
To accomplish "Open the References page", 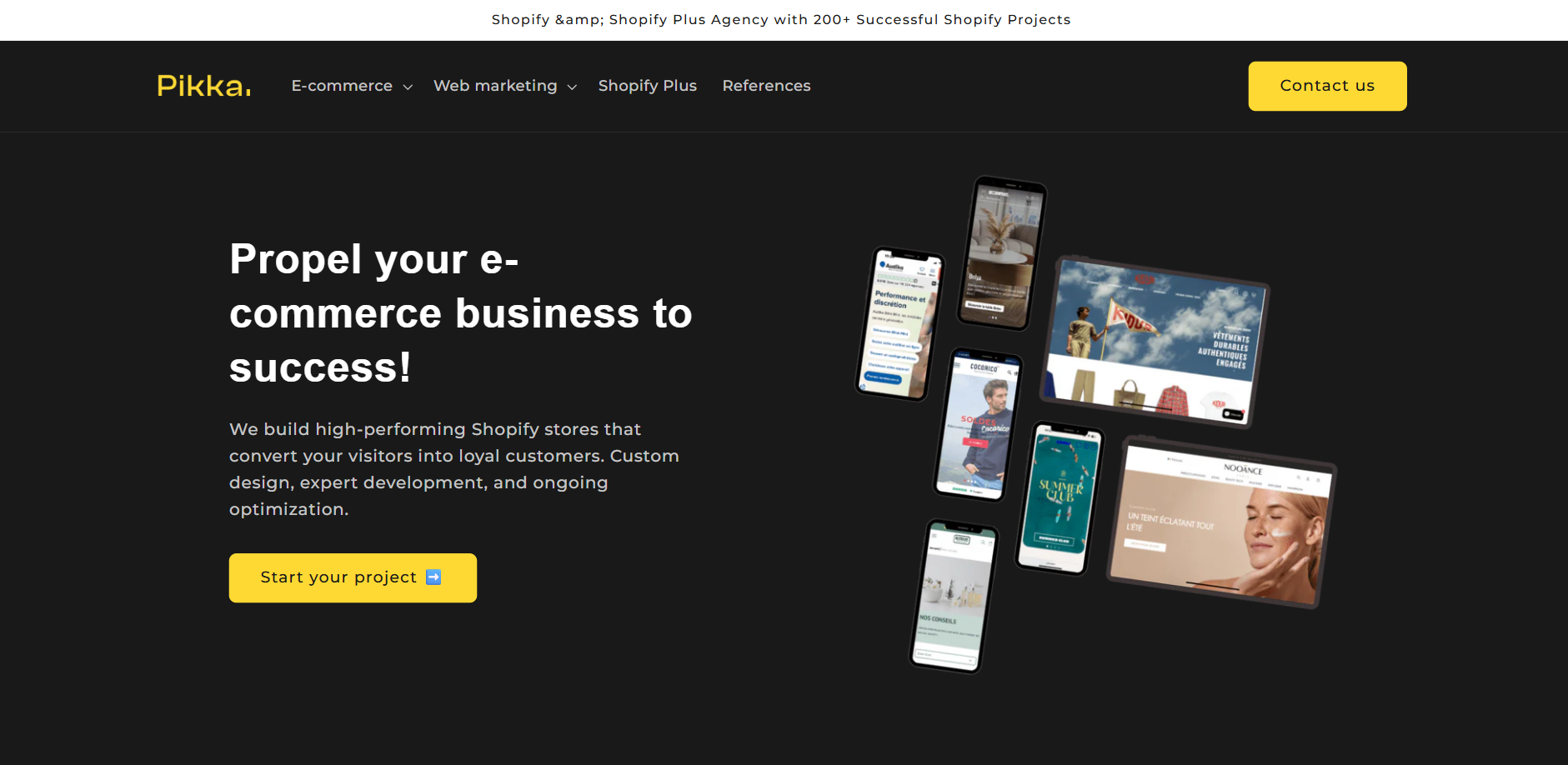I will 766,86.
